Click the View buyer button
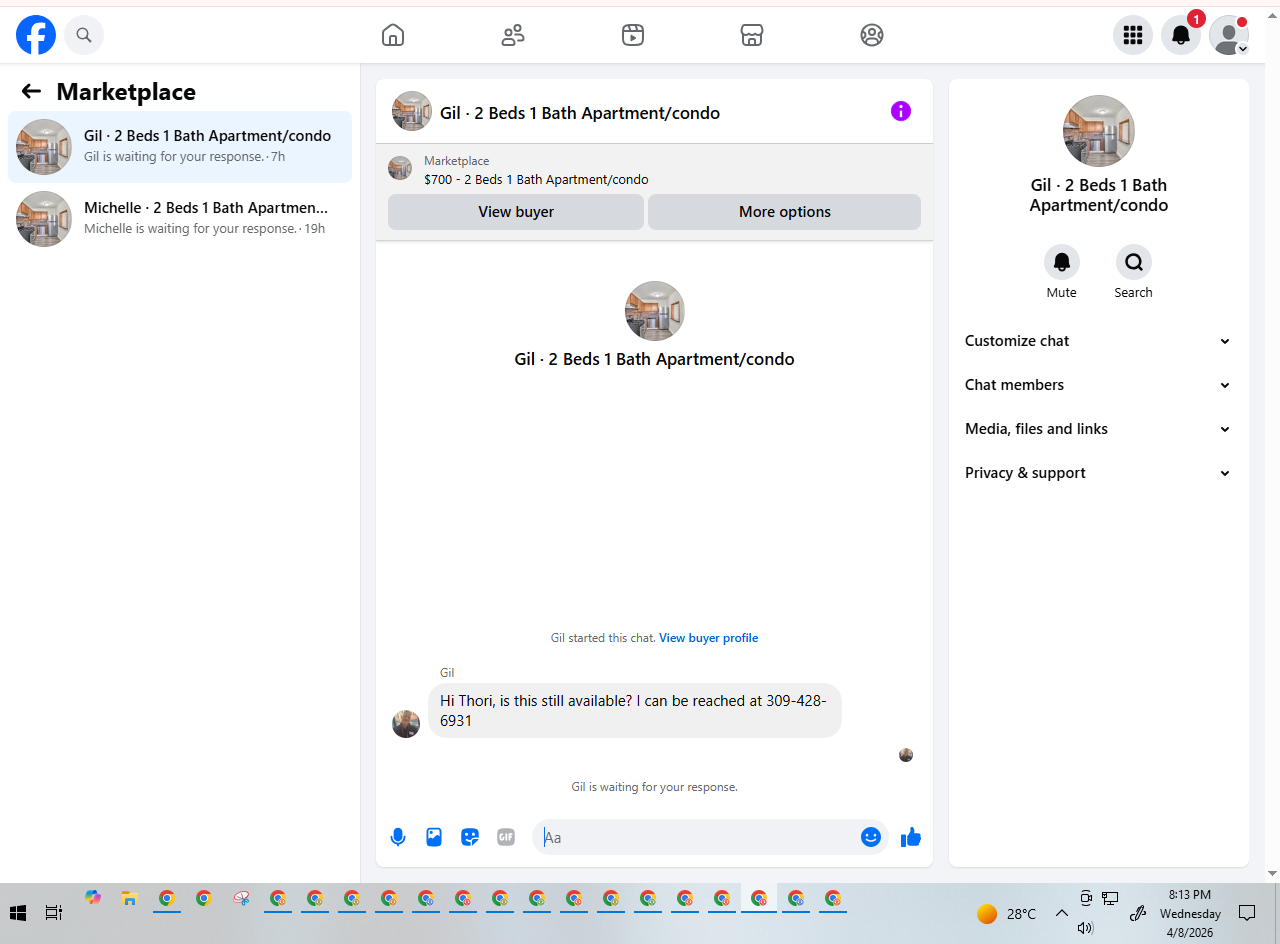1280x944 pixels. point(516,212)
